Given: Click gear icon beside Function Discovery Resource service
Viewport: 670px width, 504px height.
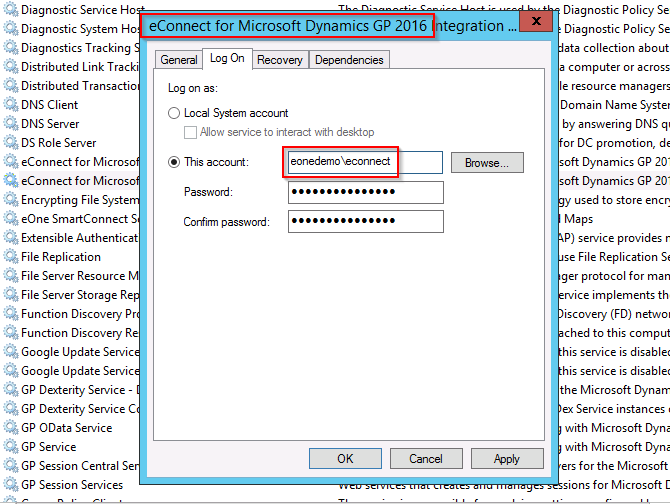Looking at the screenshot, I should coord(10,332).
